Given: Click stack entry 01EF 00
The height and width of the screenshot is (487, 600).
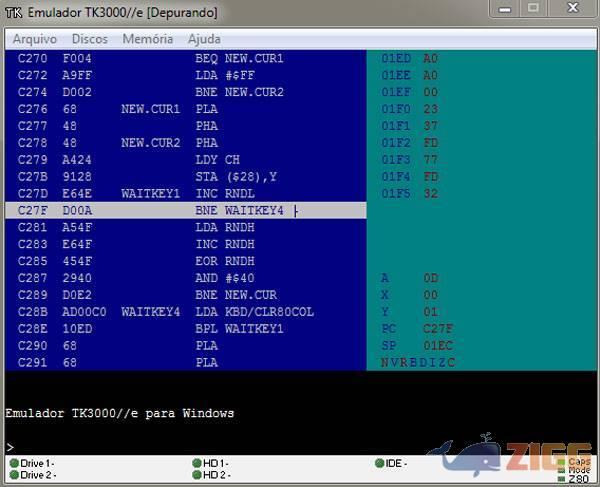Looking at the screenshot, I should pyautogui.click(x=409, y=92).
